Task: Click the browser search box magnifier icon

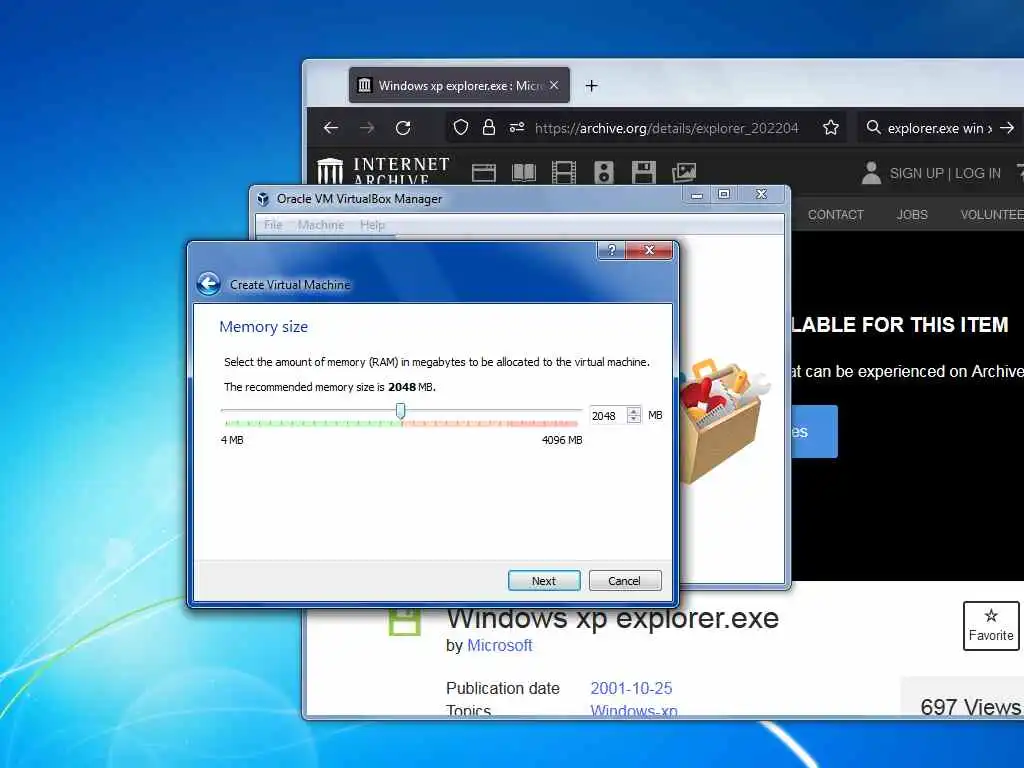Action: 873,127
